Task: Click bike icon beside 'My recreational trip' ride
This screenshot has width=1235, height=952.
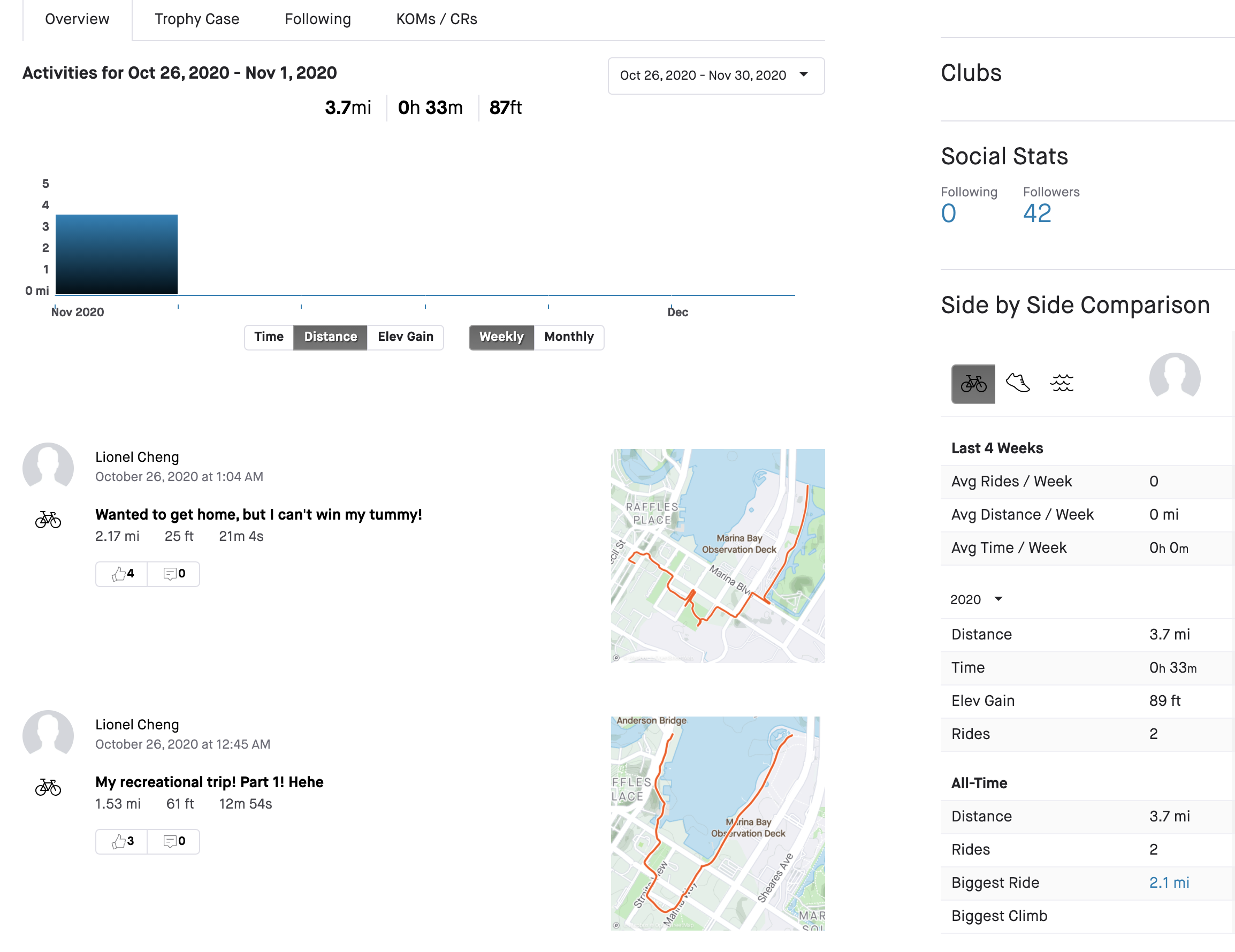Action: pos(48,787)
